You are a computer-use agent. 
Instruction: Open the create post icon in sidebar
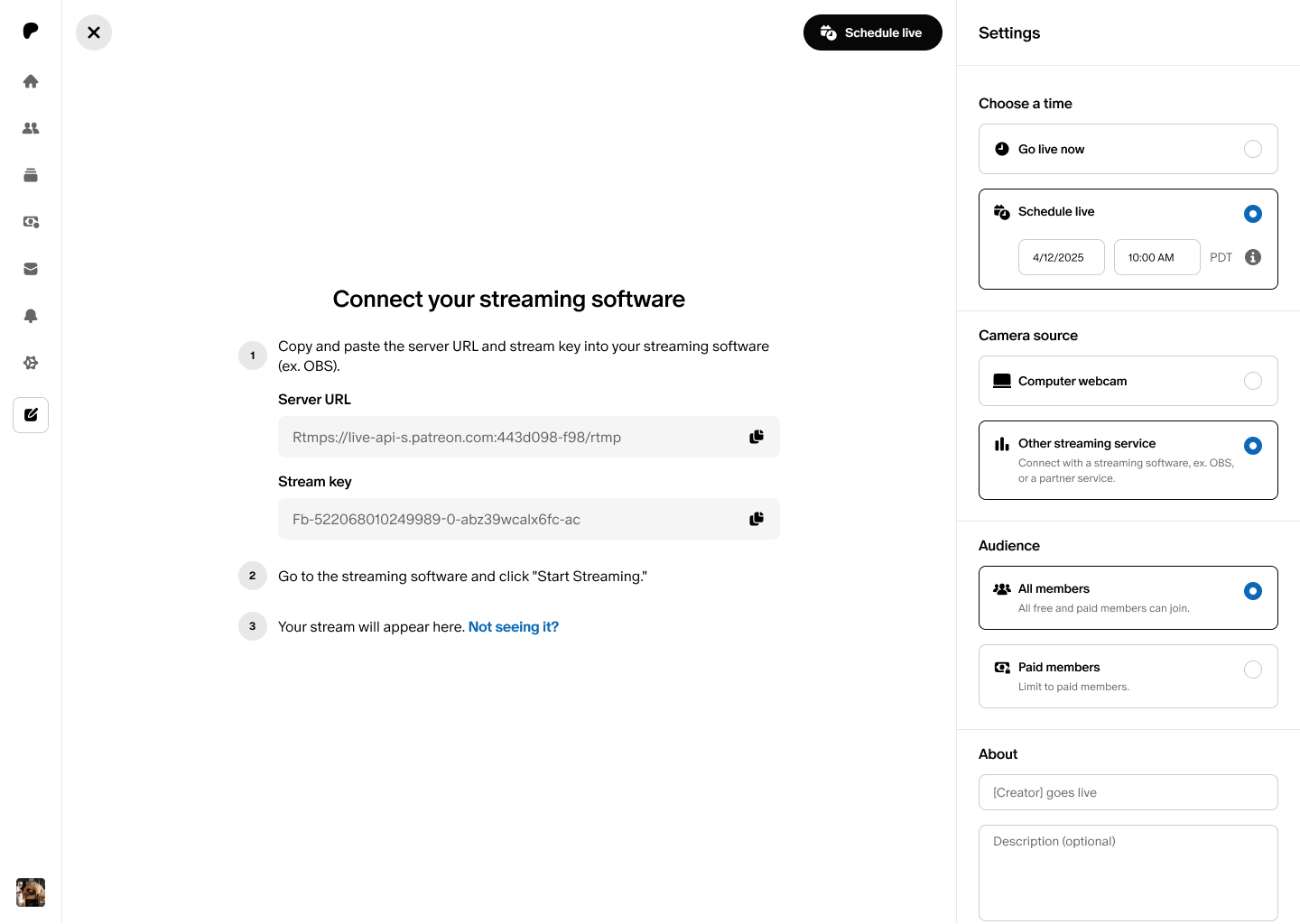coord(31,415)
